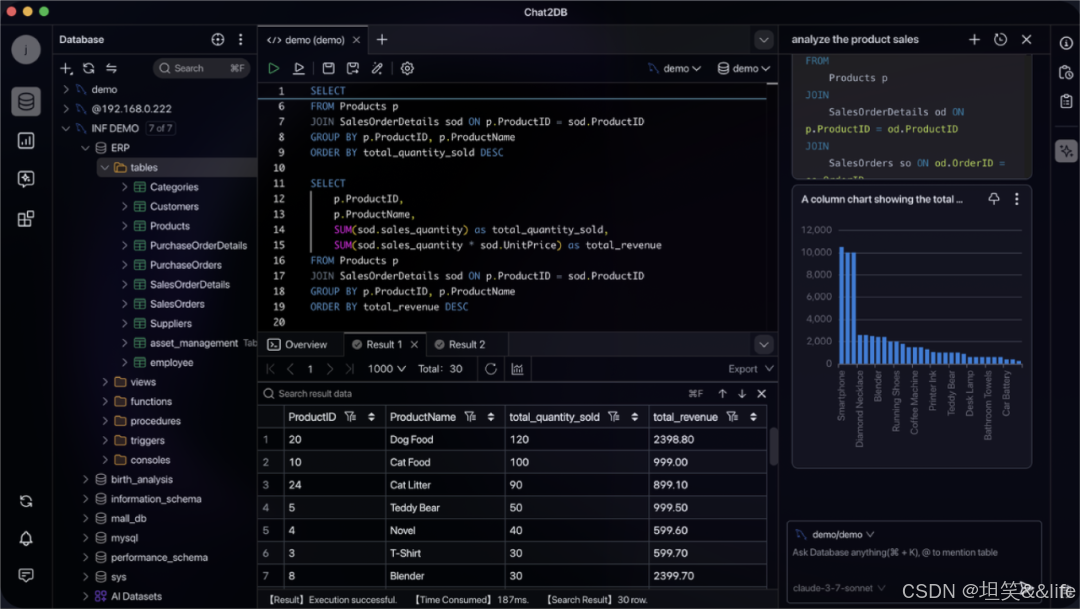Select the mall_db database
Image resolution: width=1080 pixels, height=609 pixels.
129,518
